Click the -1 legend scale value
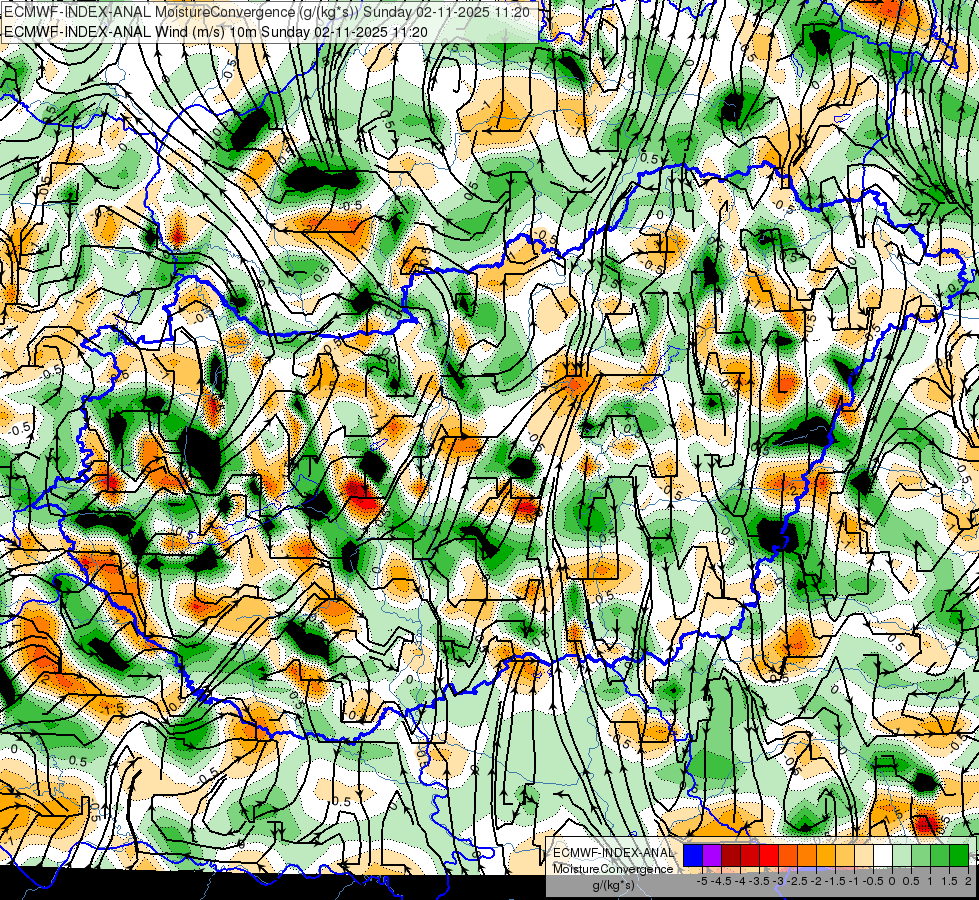Image resolution: width=979 pixels, height=900 pixels. (x=855, y=881)
